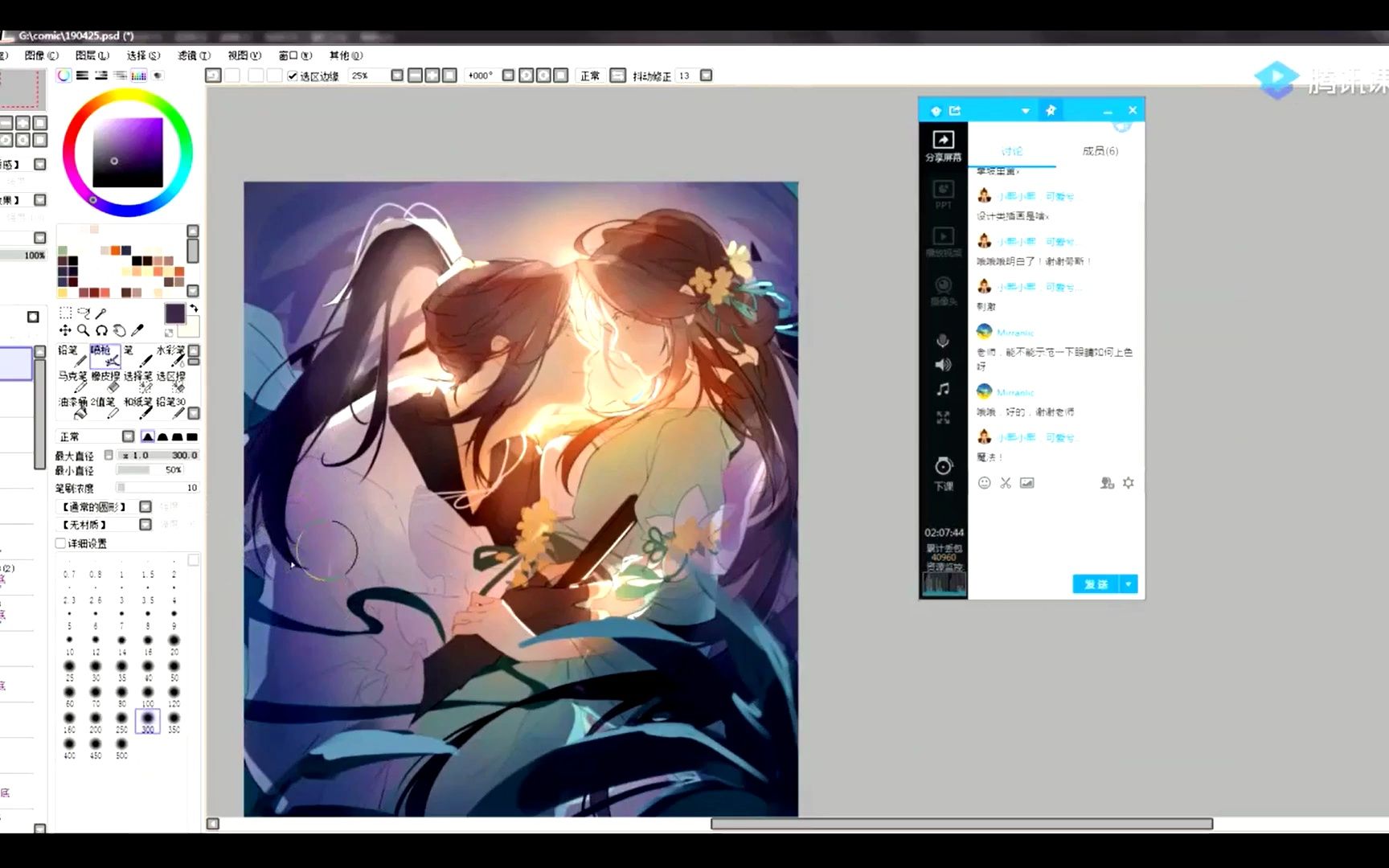Choose the 马克笔 marker brush
Screen dimensions: 1389x868
[72, 382]
